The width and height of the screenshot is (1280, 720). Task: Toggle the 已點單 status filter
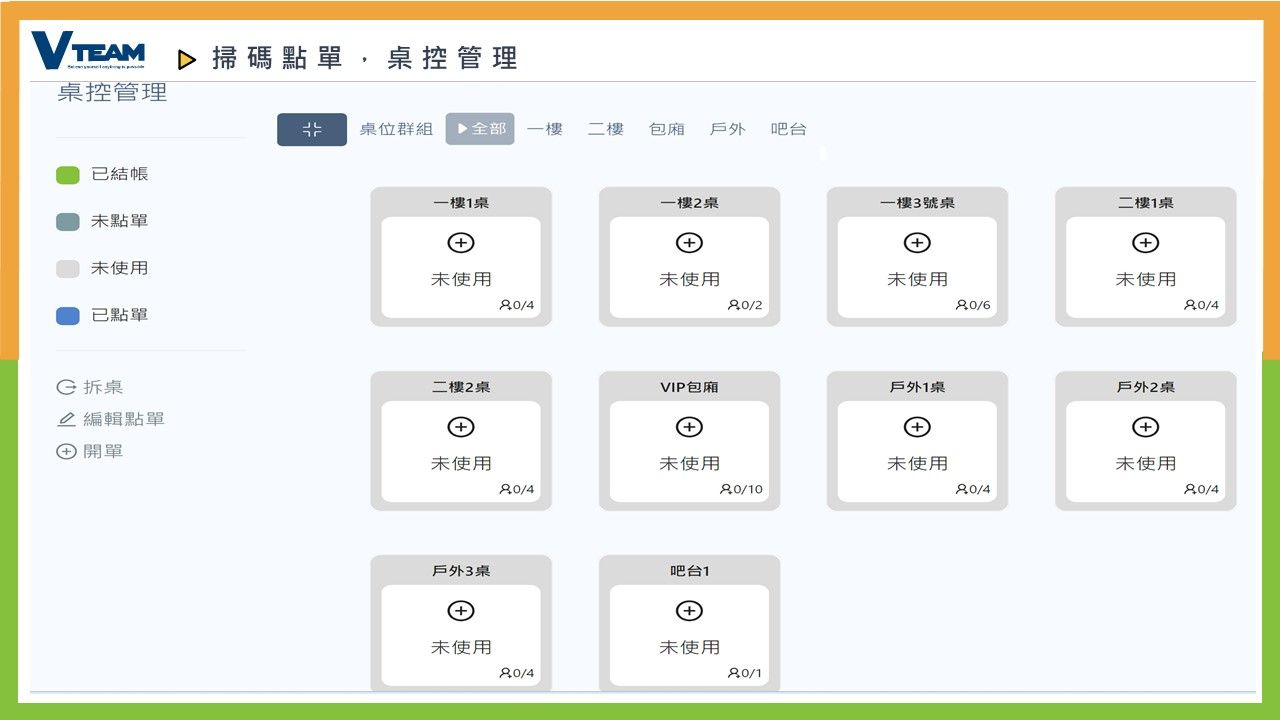67,314
